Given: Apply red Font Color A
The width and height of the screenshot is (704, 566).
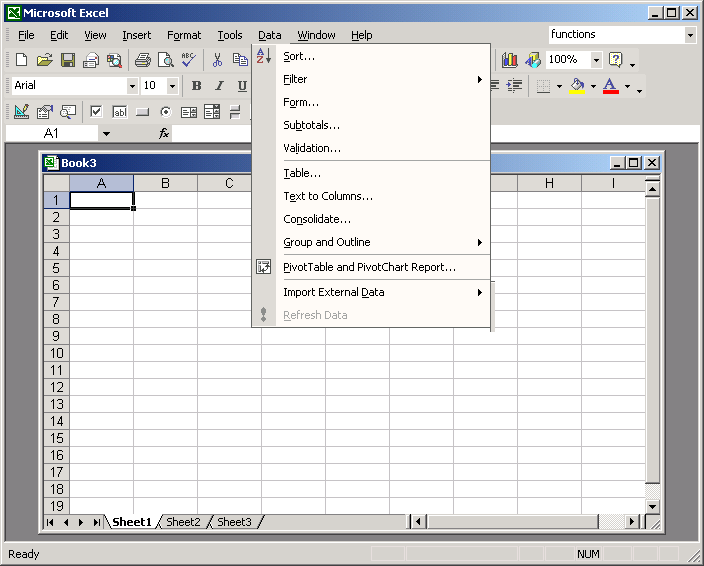Looking at the screenshot, I should point(611,85).
